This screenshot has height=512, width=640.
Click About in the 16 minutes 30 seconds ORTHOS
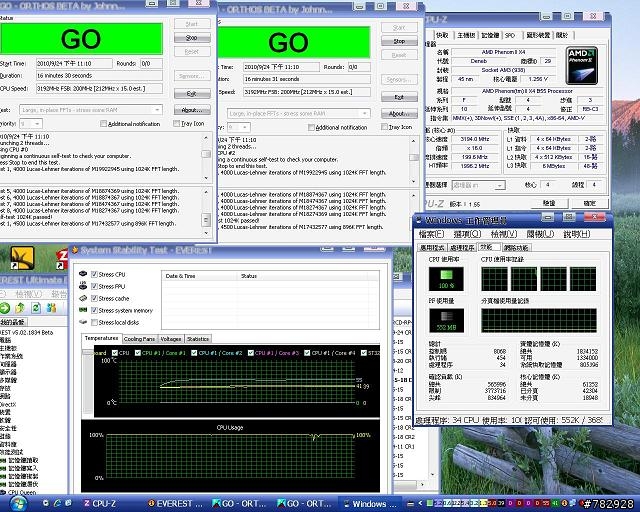[192, 110]
